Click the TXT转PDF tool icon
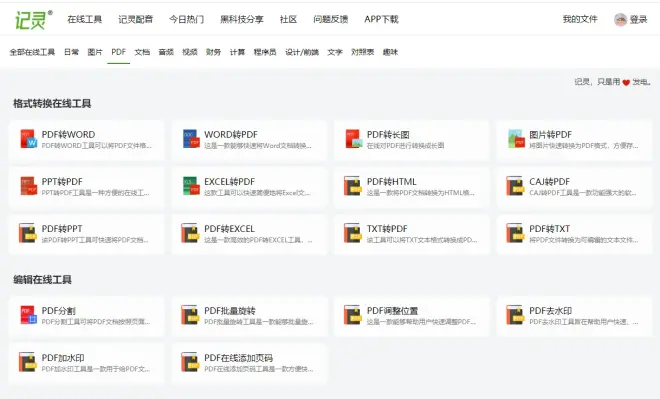 pos(353,233)
